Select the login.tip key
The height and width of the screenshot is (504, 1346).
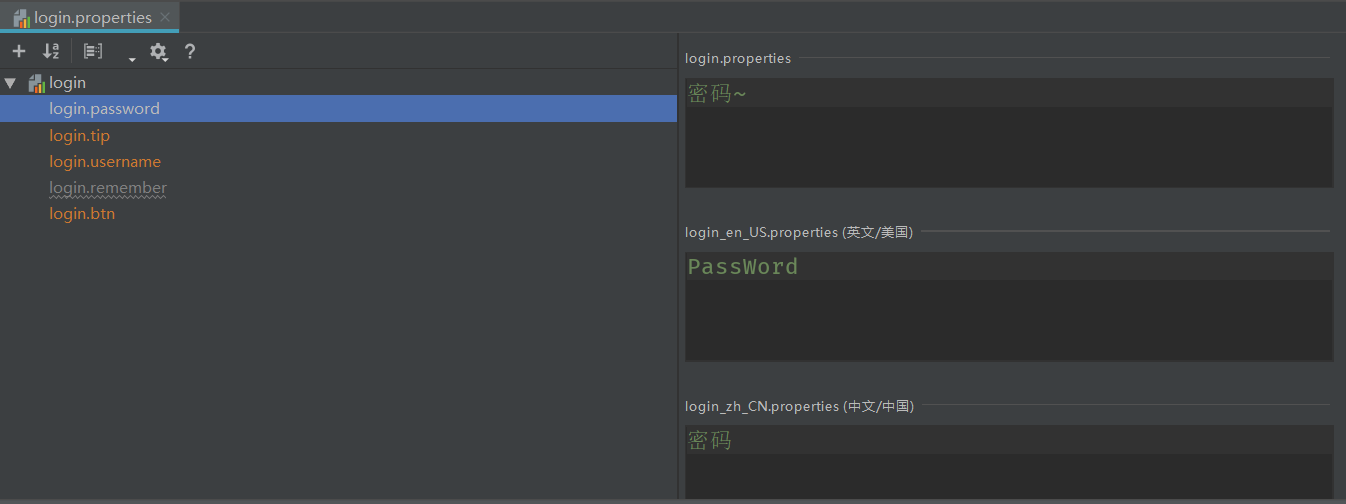tap(79, 136)
